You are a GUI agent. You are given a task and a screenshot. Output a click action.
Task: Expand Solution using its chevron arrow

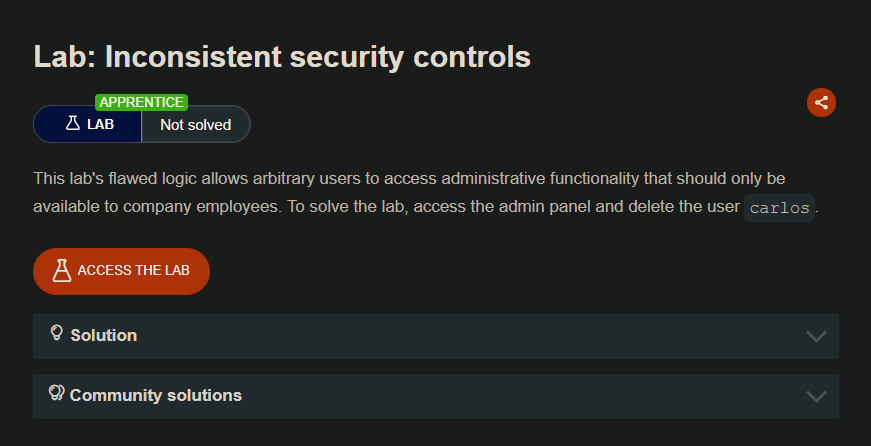click(816, 336)
